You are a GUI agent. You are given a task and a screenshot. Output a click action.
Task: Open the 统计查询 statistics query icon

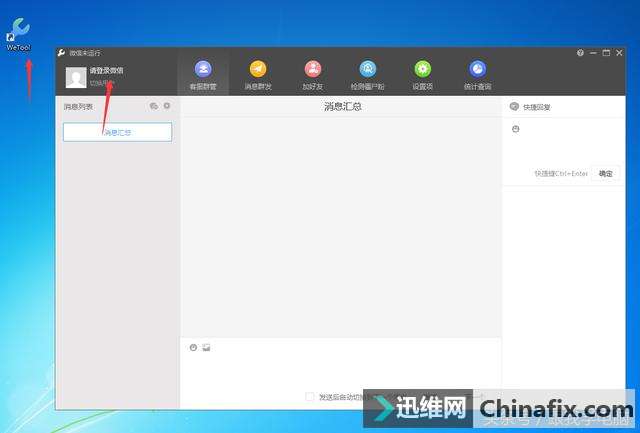tap(477, 74)
